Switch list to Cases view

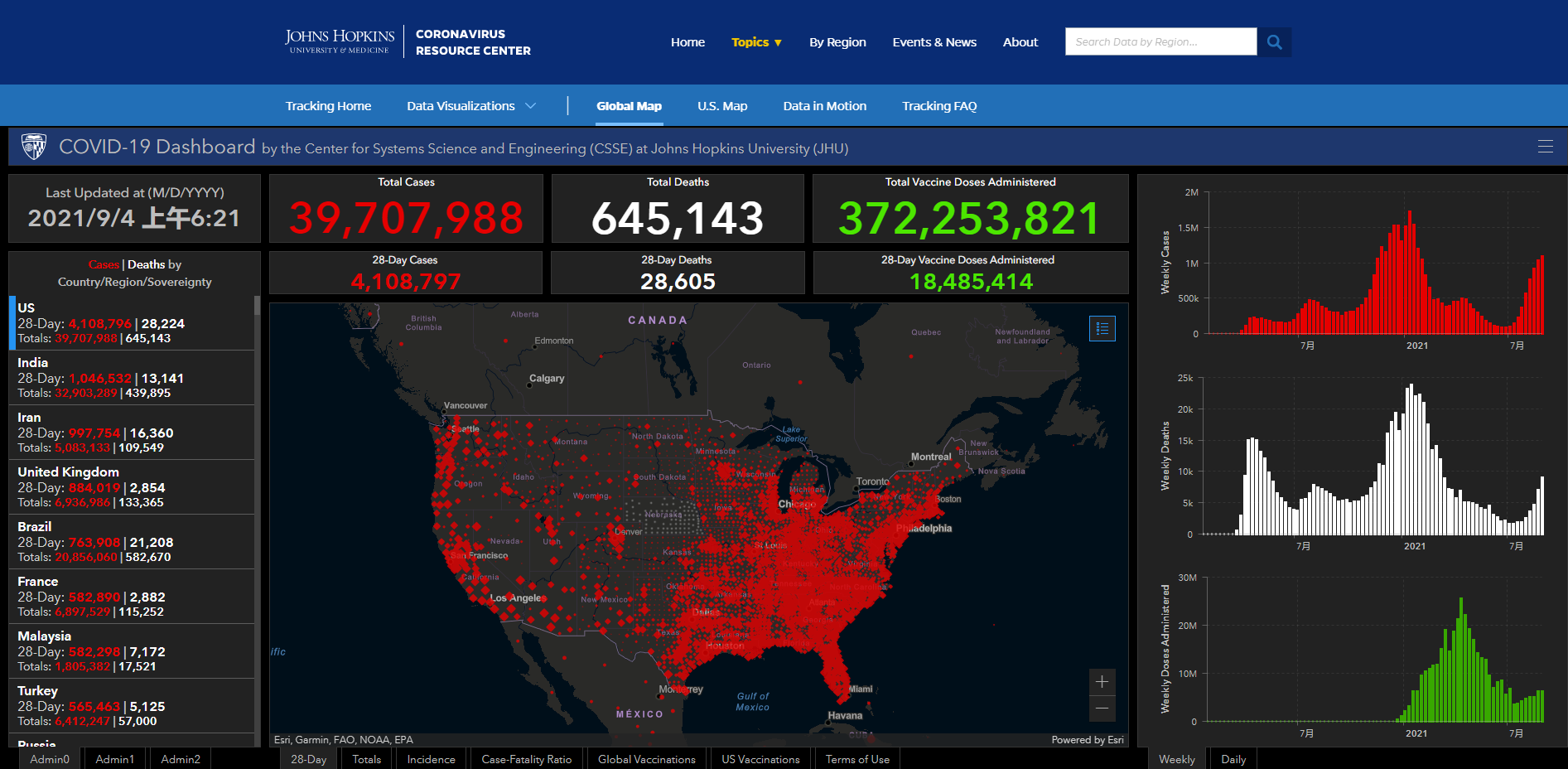tap(104, 264)
